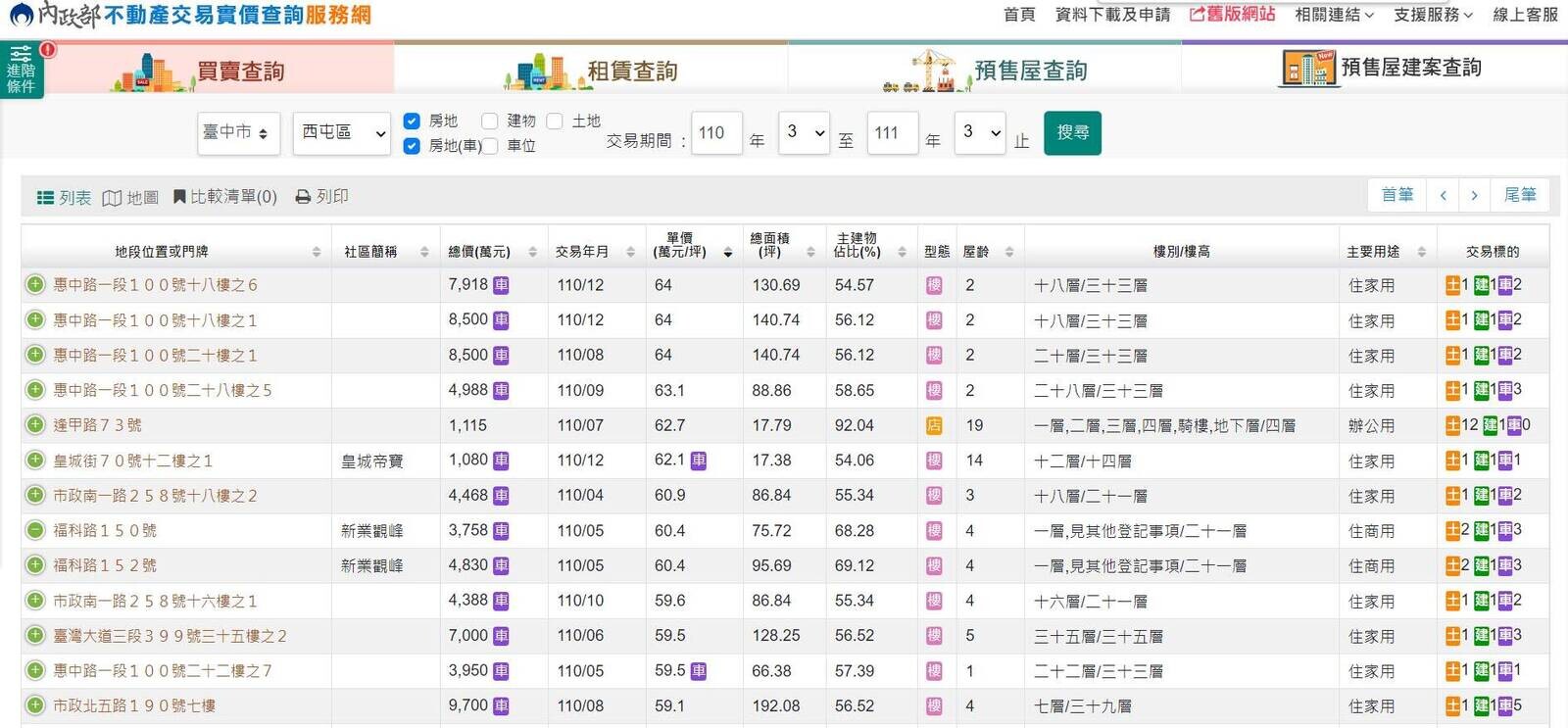The height and width of the screenshot is (728, 1568).
Task: Check the 車位 checkbox
Action: [x=490, y=146]
